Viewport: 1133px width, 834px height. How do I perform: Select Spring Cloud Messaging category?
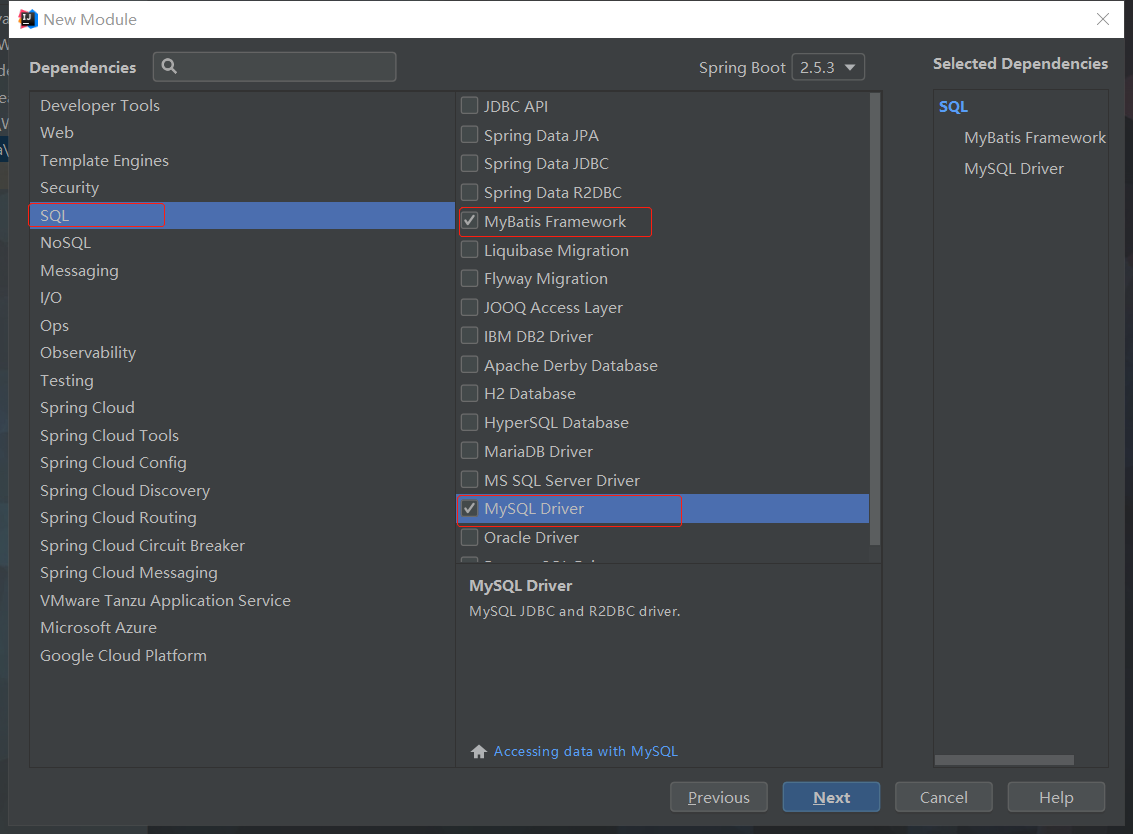point(242,572)
